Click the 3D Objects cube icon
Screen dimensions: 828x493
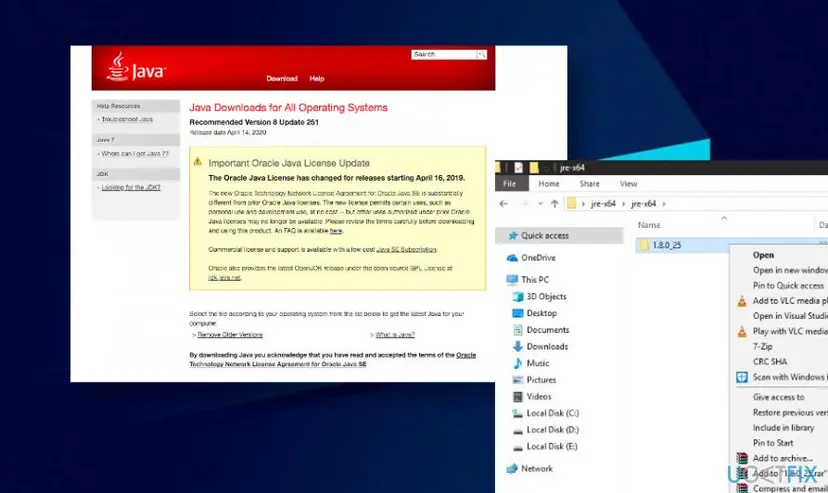pos(518,297)
